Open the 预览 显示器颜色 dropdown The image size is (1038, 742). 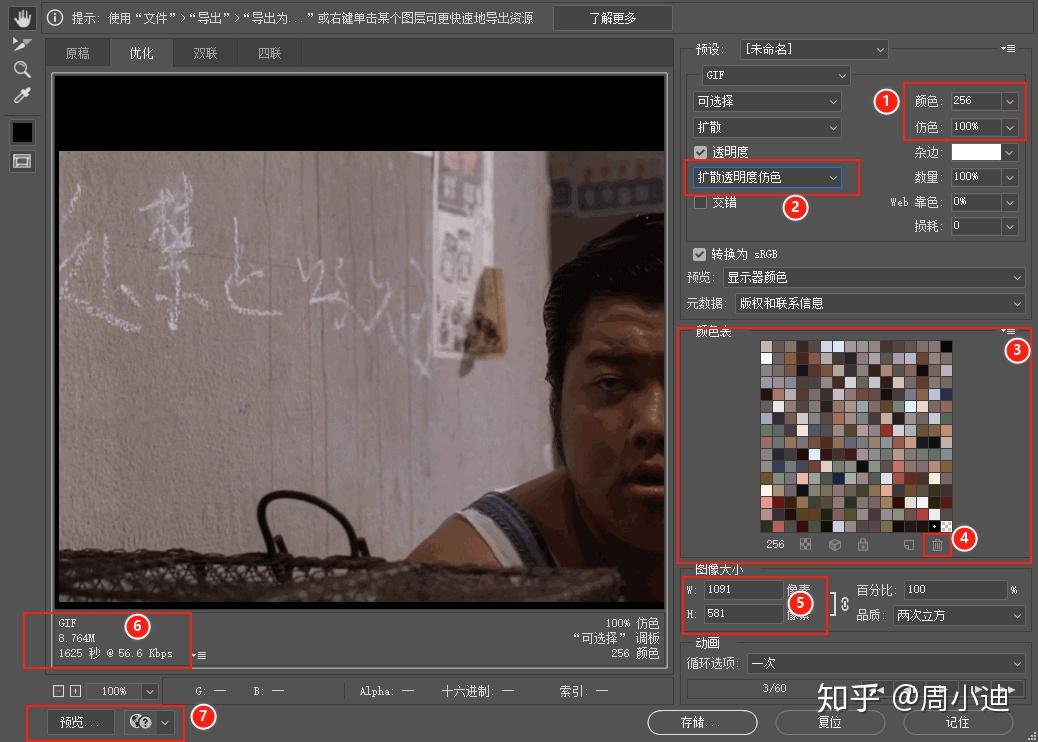click(x=874, y=277)
